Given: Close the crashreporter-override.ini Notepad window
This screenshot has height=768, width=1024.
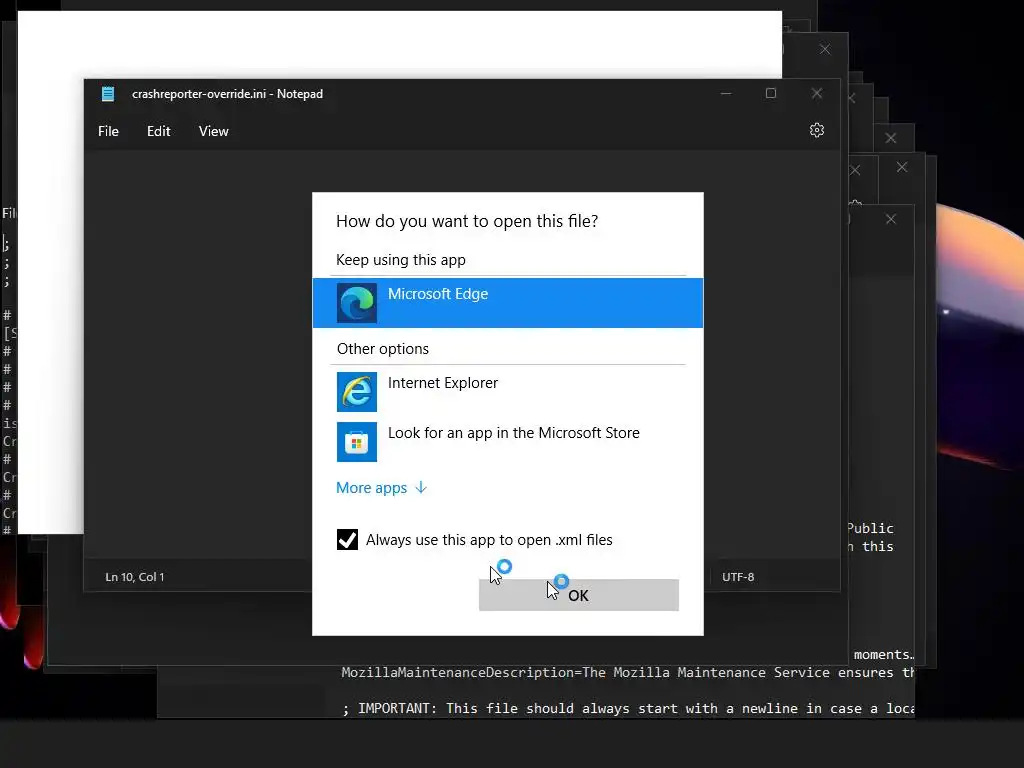Looking at the screenshot, I should click(x=816, y=93).
